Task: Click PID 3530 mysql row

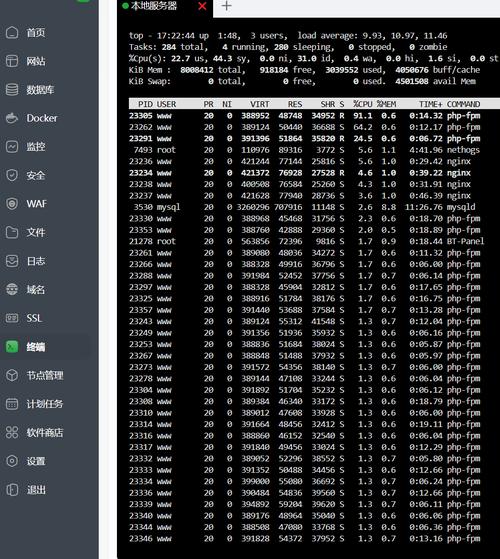Action: 306,207
